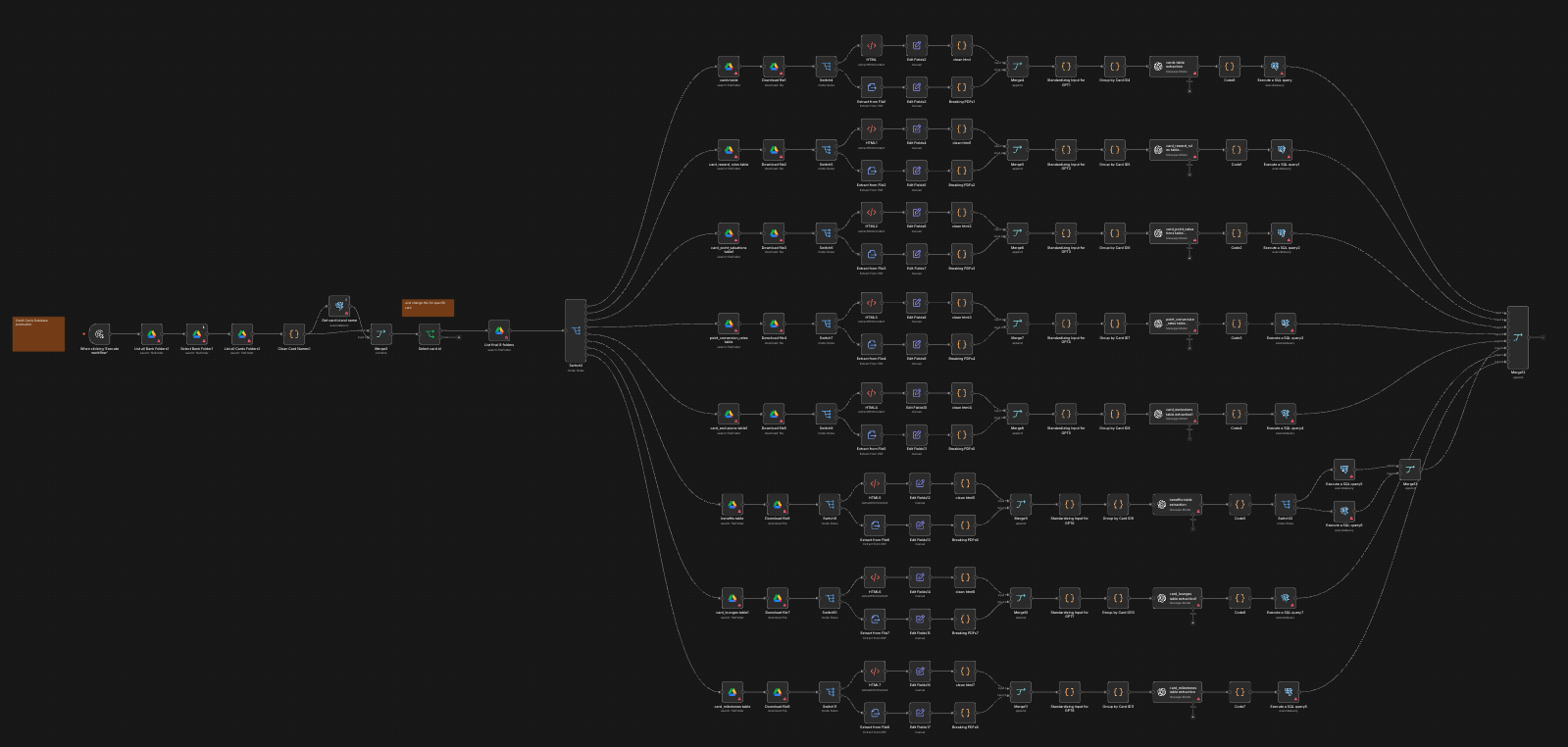Open the 'Select Bank Folder1' Google Drive node

tap(196, 334)
